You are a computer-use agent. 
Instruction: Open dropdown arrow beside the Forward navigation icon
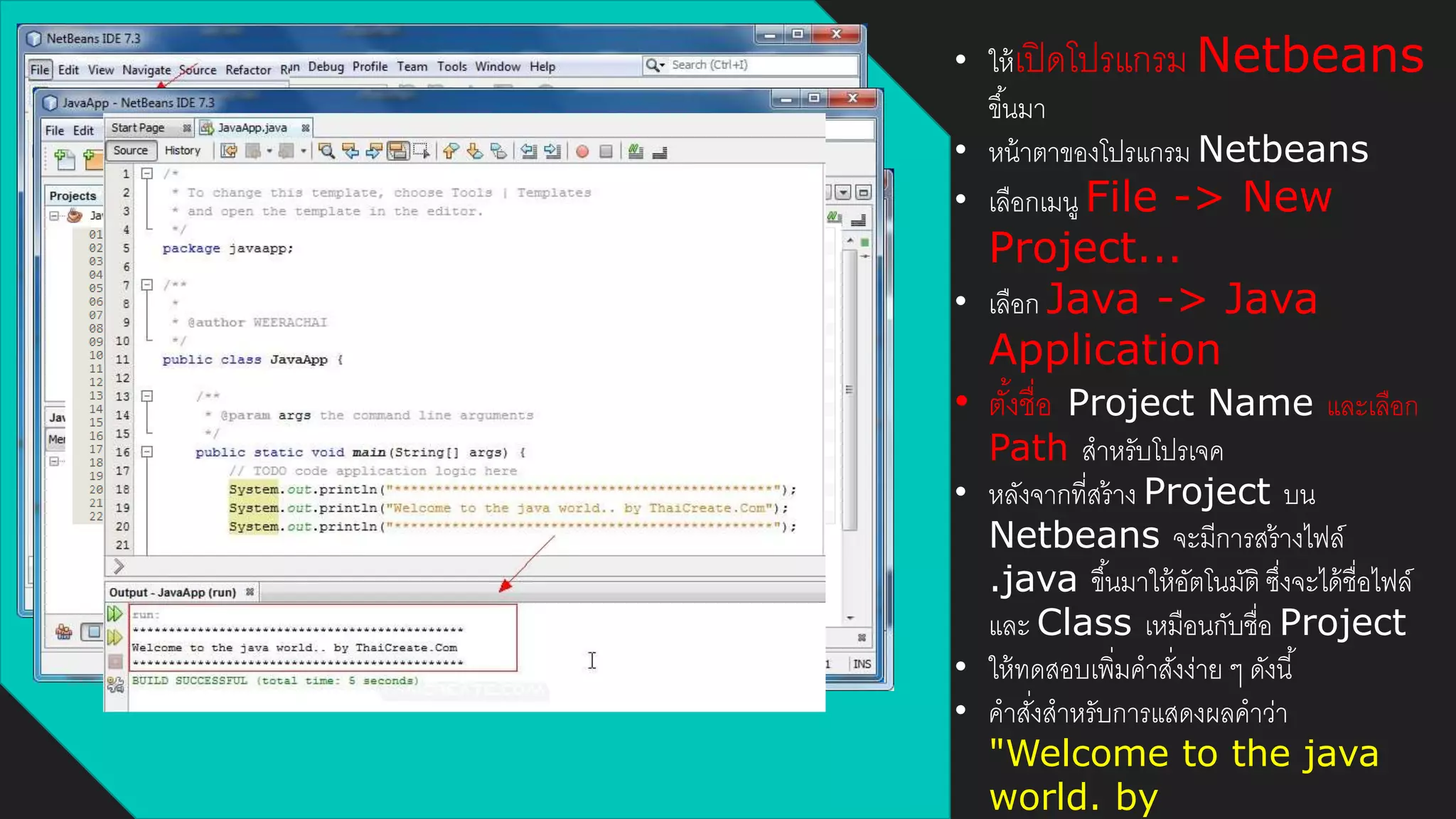point(304,151)
